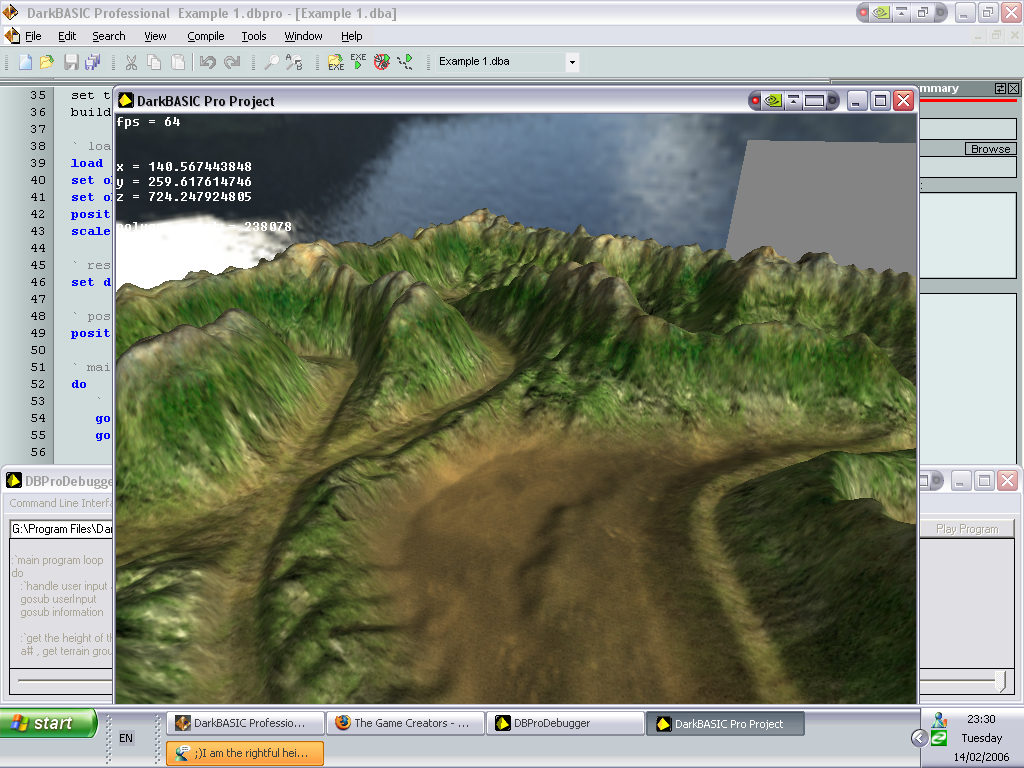Open the Search menu
The width and height of the screenshot is (1024, 768).
coord(108,36)
